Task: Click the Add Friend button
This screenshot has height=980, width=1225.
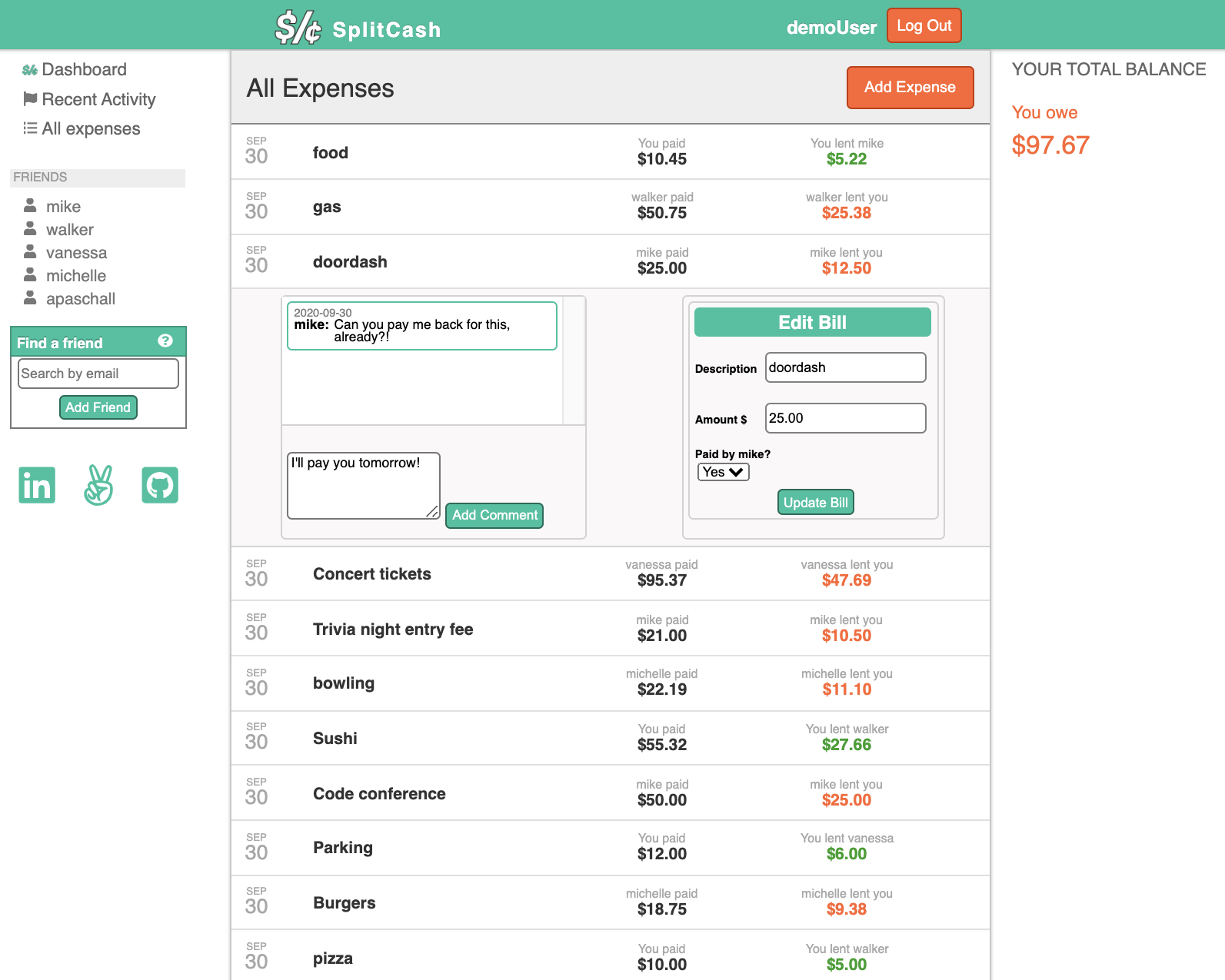Action: tap(98, 407)
